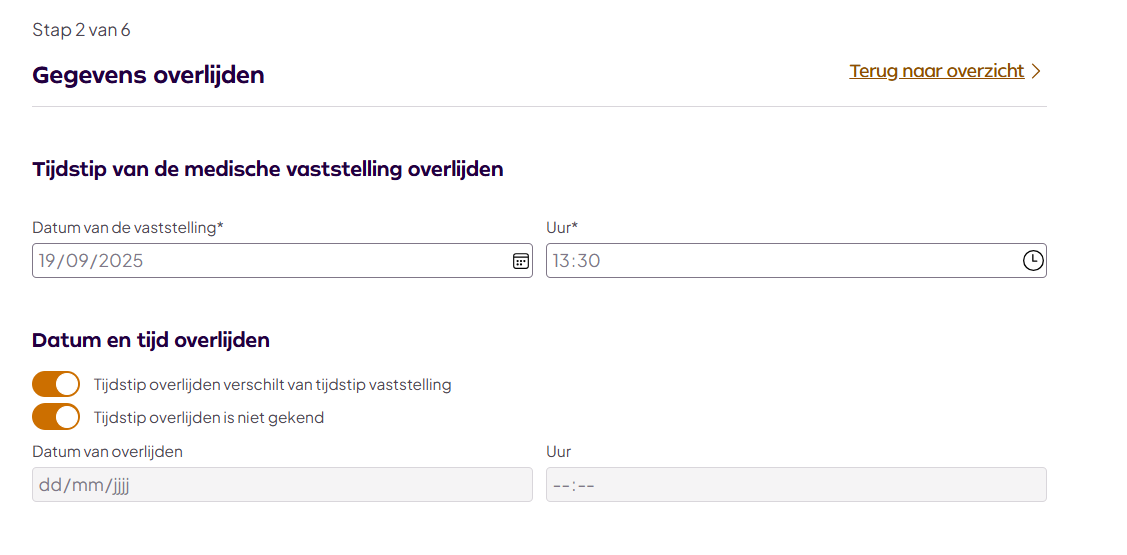The width and height of the screenshot is (1127, 555).
Task: Click the label text Tijdstip overlijden is niet gekend
Action: point(209,418)
